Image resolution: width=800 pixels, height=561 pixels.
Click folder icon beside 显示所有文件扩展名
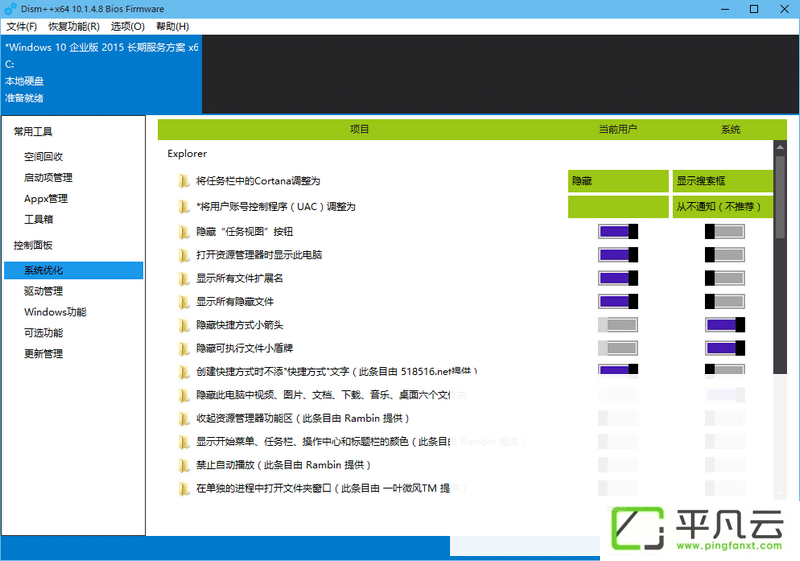[184, 278]
